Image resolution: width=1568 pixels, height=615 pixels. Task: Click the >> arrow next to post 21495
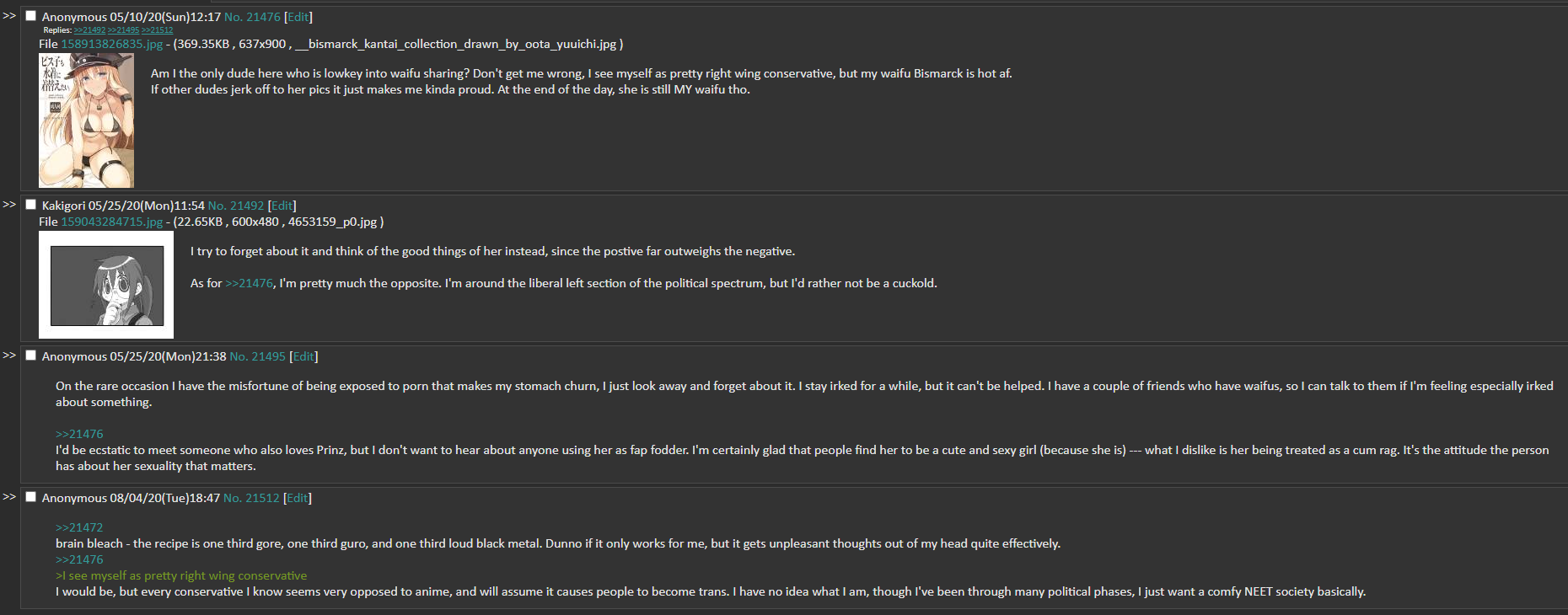click(x=9, y=356)
